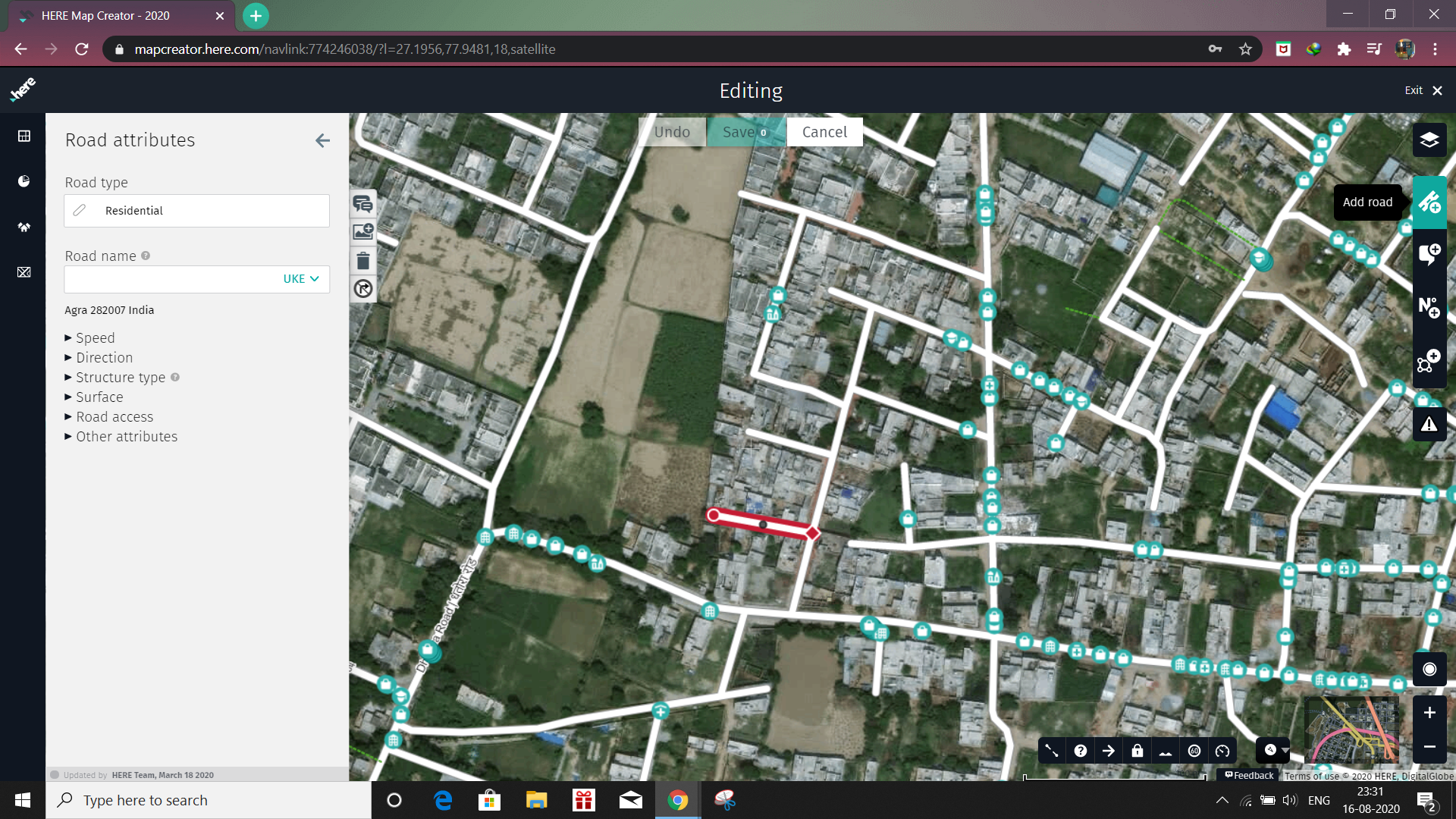Click the warning triangle icon

(x=1429, y=425)
